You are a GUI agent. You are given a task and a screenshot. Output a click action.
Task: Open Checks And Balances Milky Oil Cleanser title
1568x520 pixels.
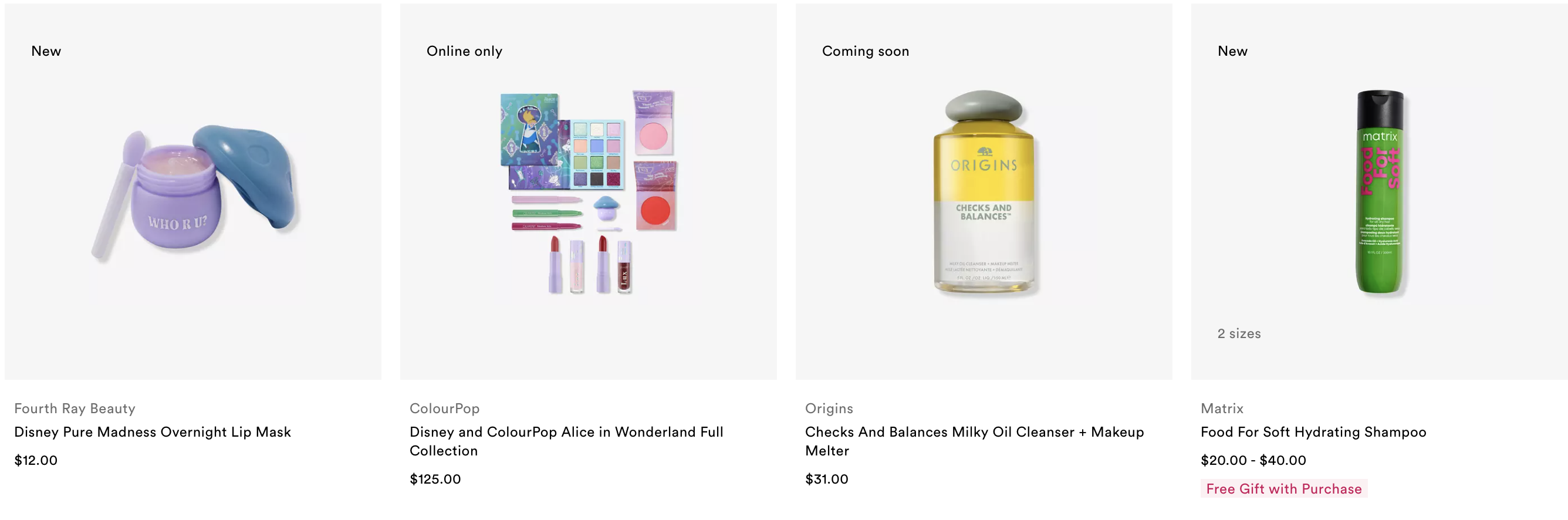point(974,441)
